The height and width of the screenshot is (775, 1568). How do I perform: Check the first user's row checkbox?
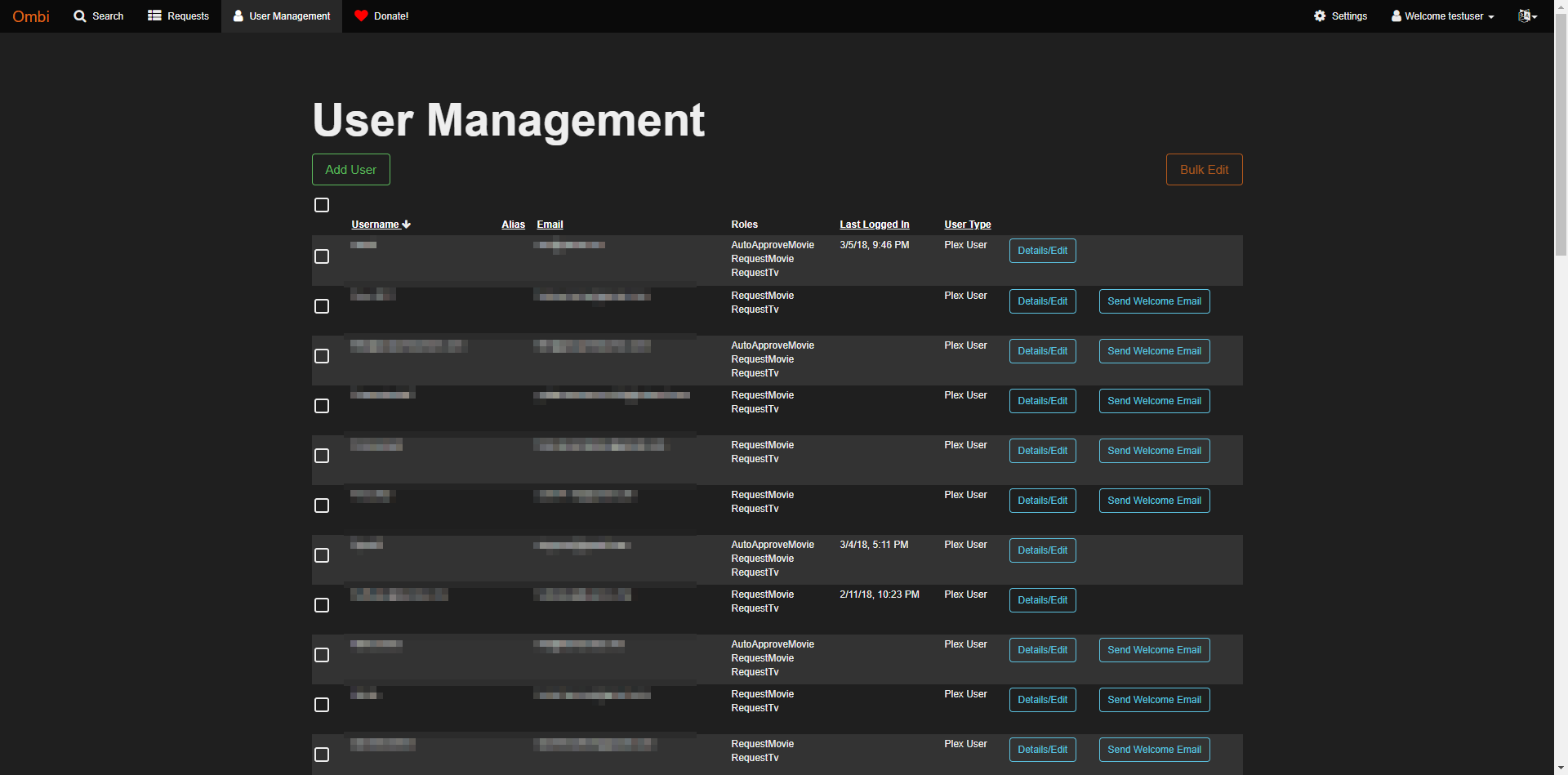[321, 256]
